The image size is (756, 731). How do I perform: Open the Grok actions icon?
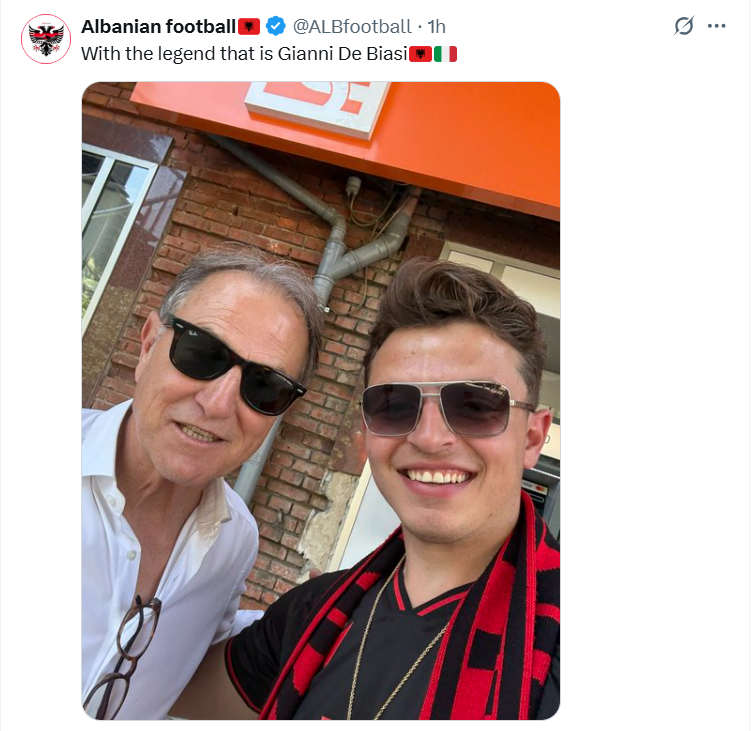point(684,26)
